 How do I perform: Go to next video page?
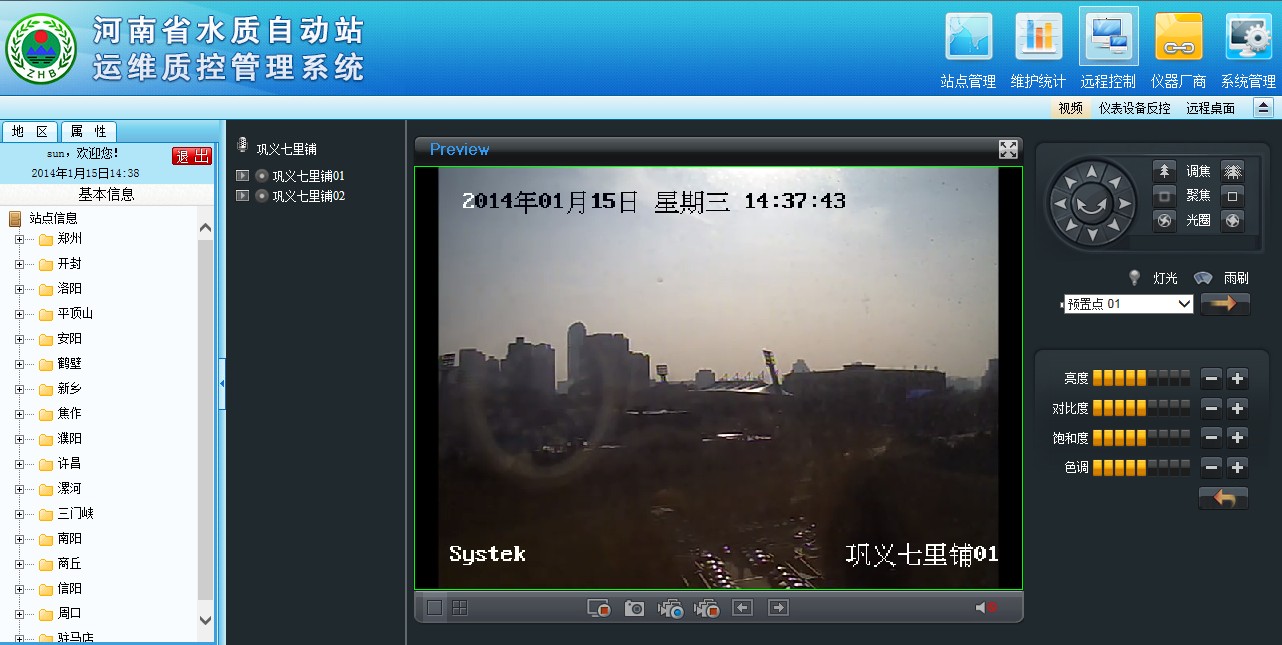pos(778,607)
